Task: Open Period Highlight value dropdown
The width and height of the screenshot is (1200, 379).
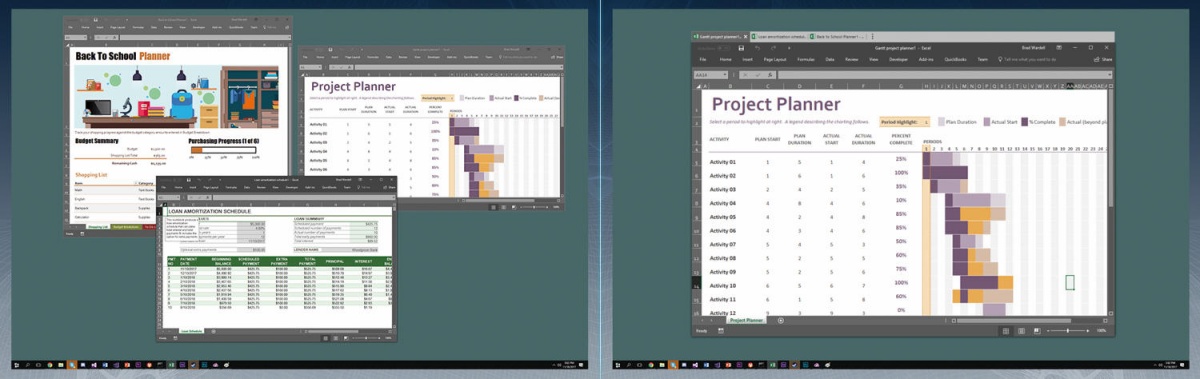Action: coord(925,121)
